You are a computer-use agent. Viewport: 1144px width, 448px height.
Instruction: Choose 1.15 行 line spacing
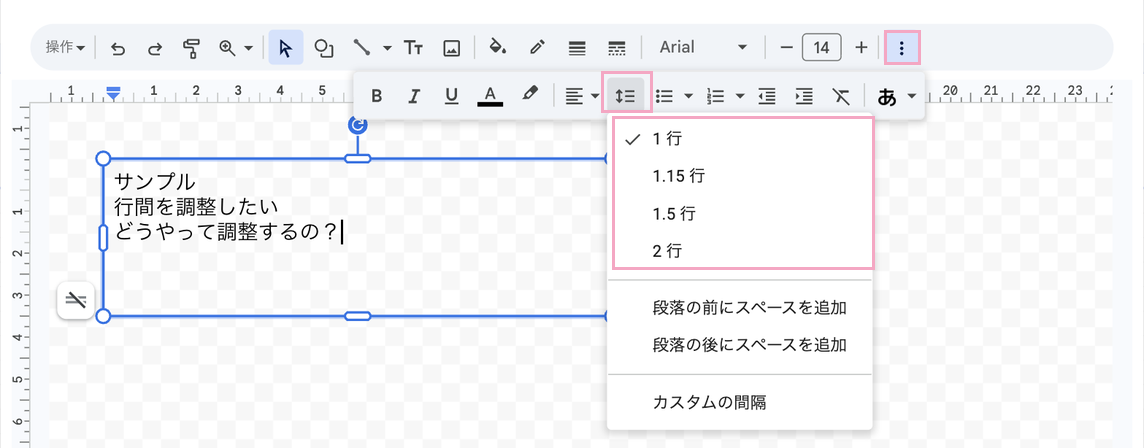click(740, 176)
